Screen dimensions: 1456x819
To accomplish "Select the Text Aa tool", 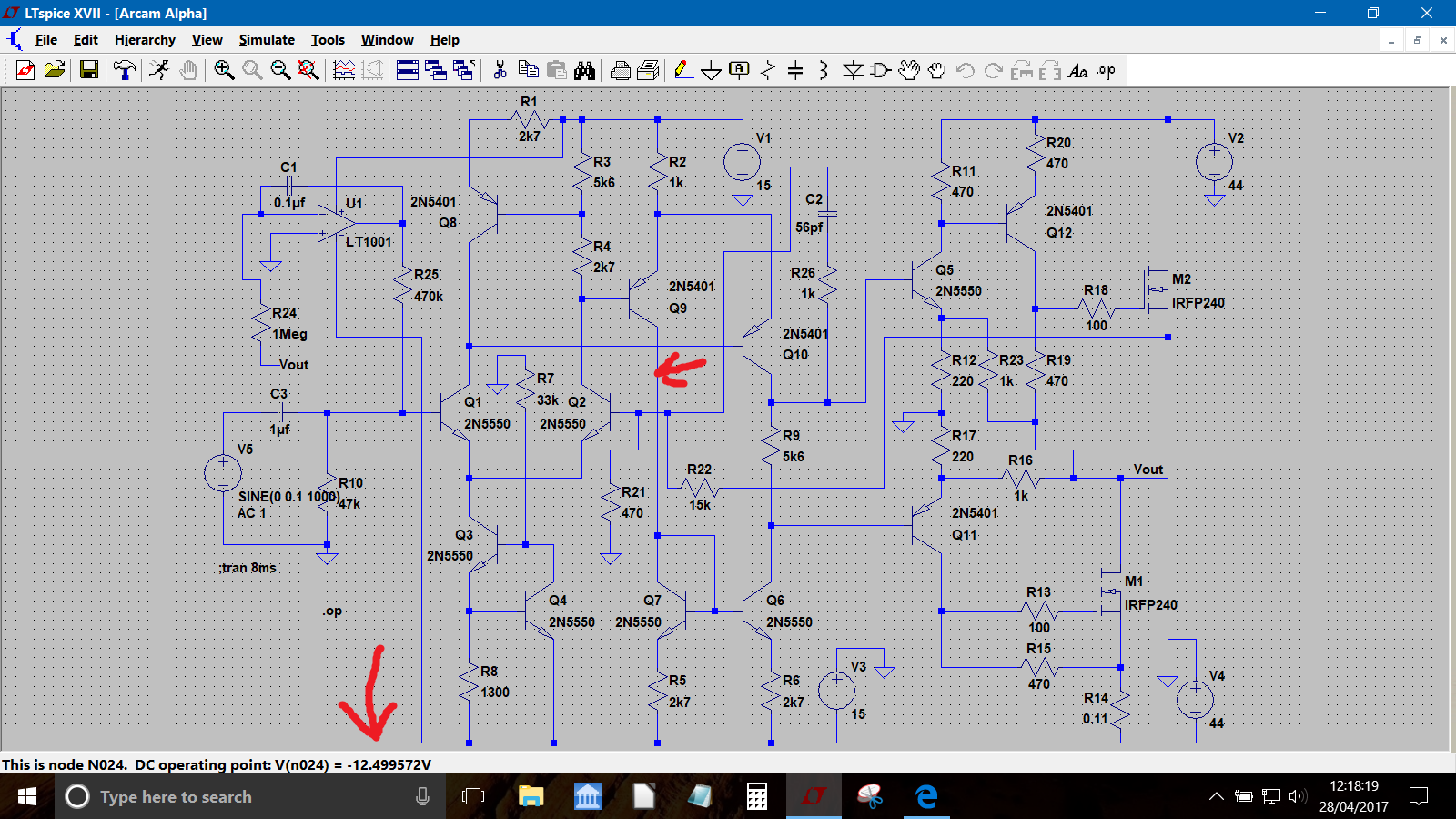I will 1078,70.
